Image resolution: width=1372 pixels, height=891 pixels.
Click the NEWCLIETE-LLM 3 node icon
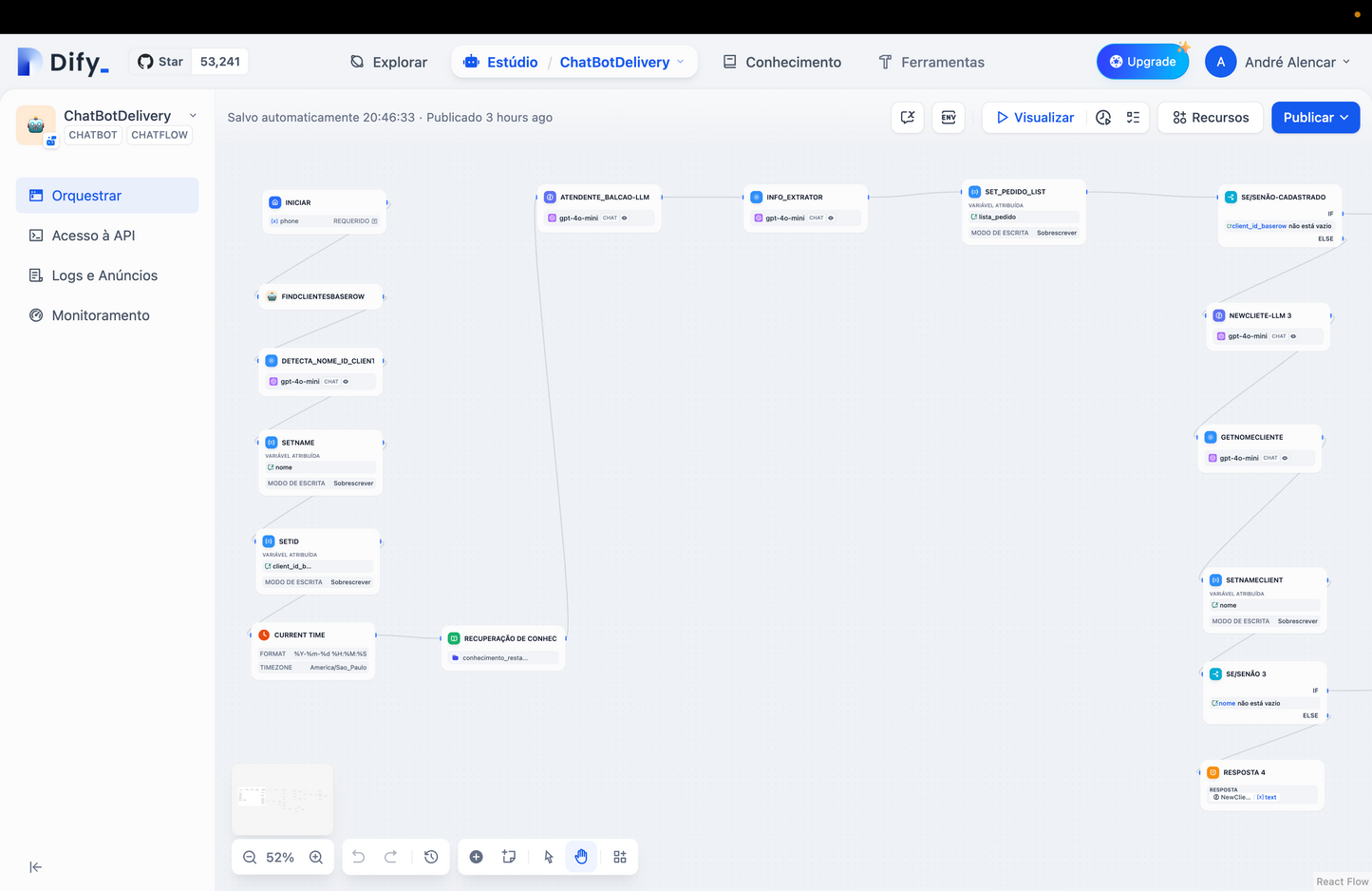click(x=1219, y=315)
